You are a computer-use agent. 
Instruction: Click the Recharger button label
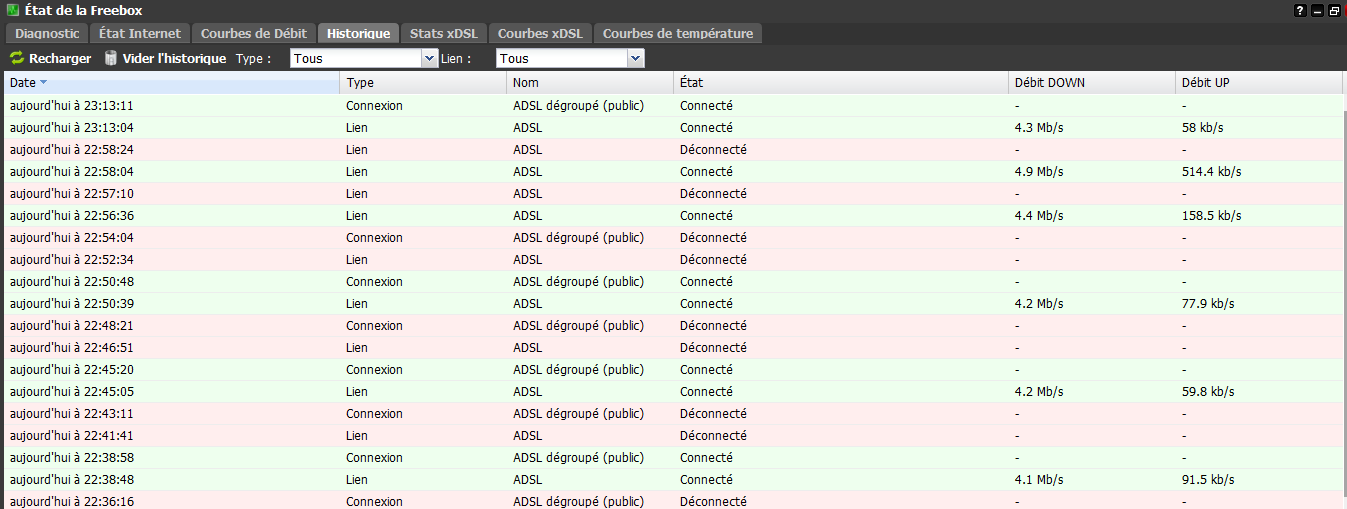[x=60, y=59]
